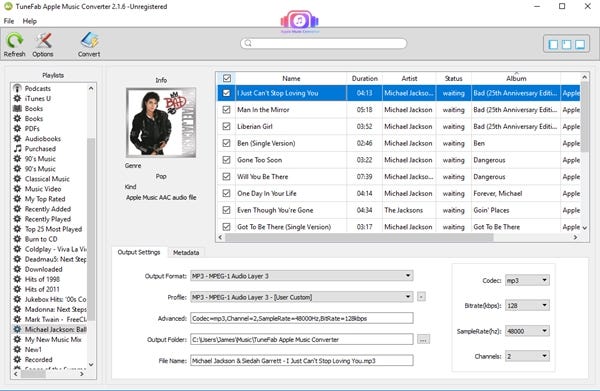Select Michael Jackson: Ball playlist

click(50, 329)
